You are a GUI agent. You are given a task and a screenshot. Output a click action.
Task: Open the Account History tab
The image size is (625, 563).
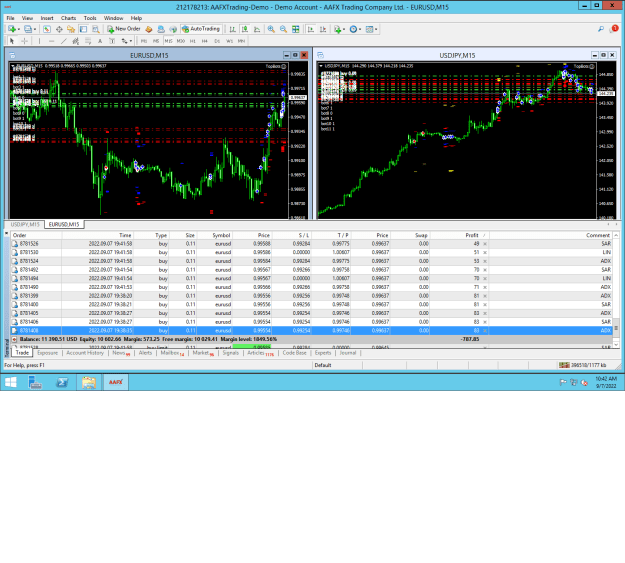coord(85,353)
